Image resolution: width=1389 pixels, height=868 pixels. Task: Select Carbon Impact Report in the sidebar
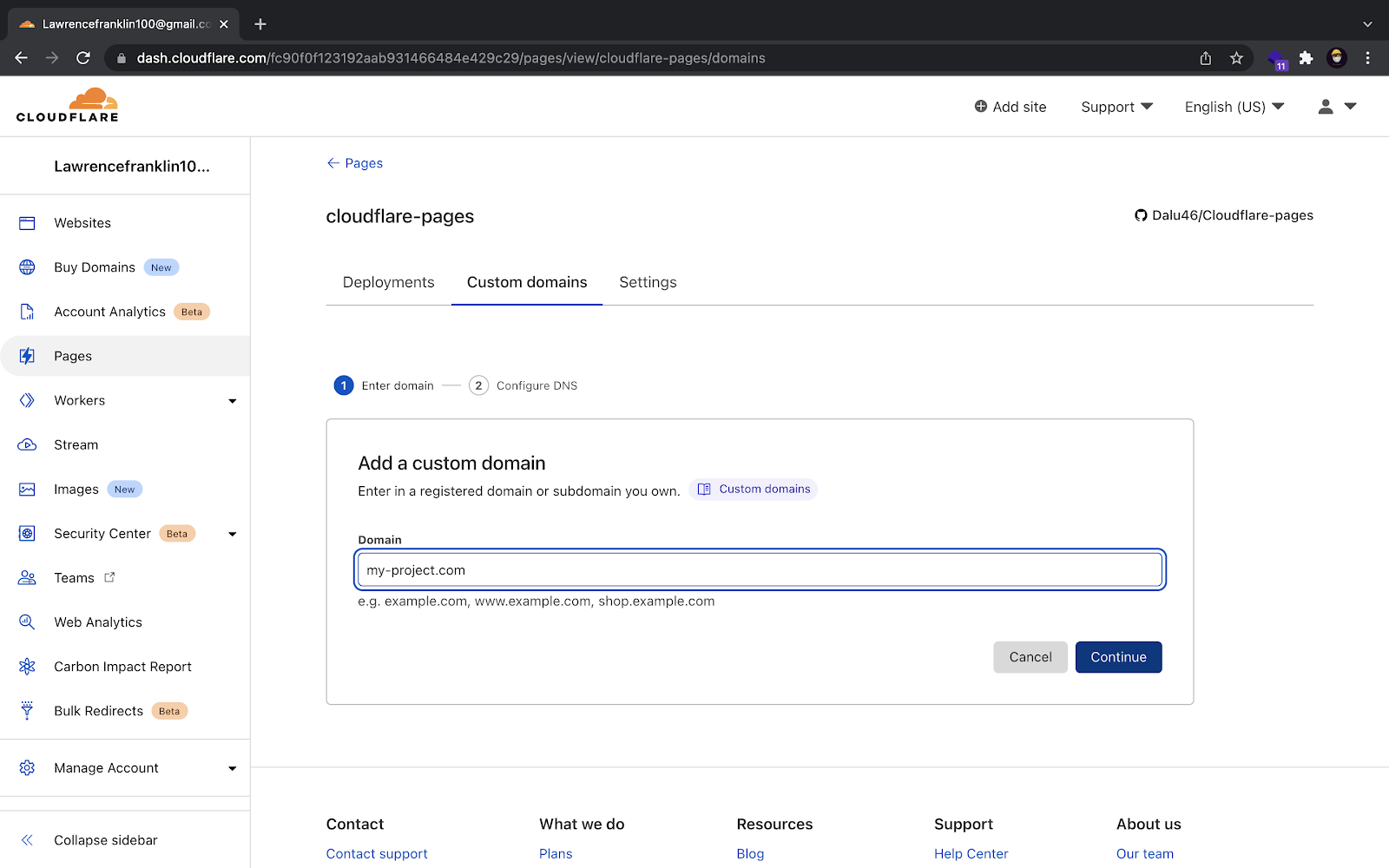[x=122, y=667]
